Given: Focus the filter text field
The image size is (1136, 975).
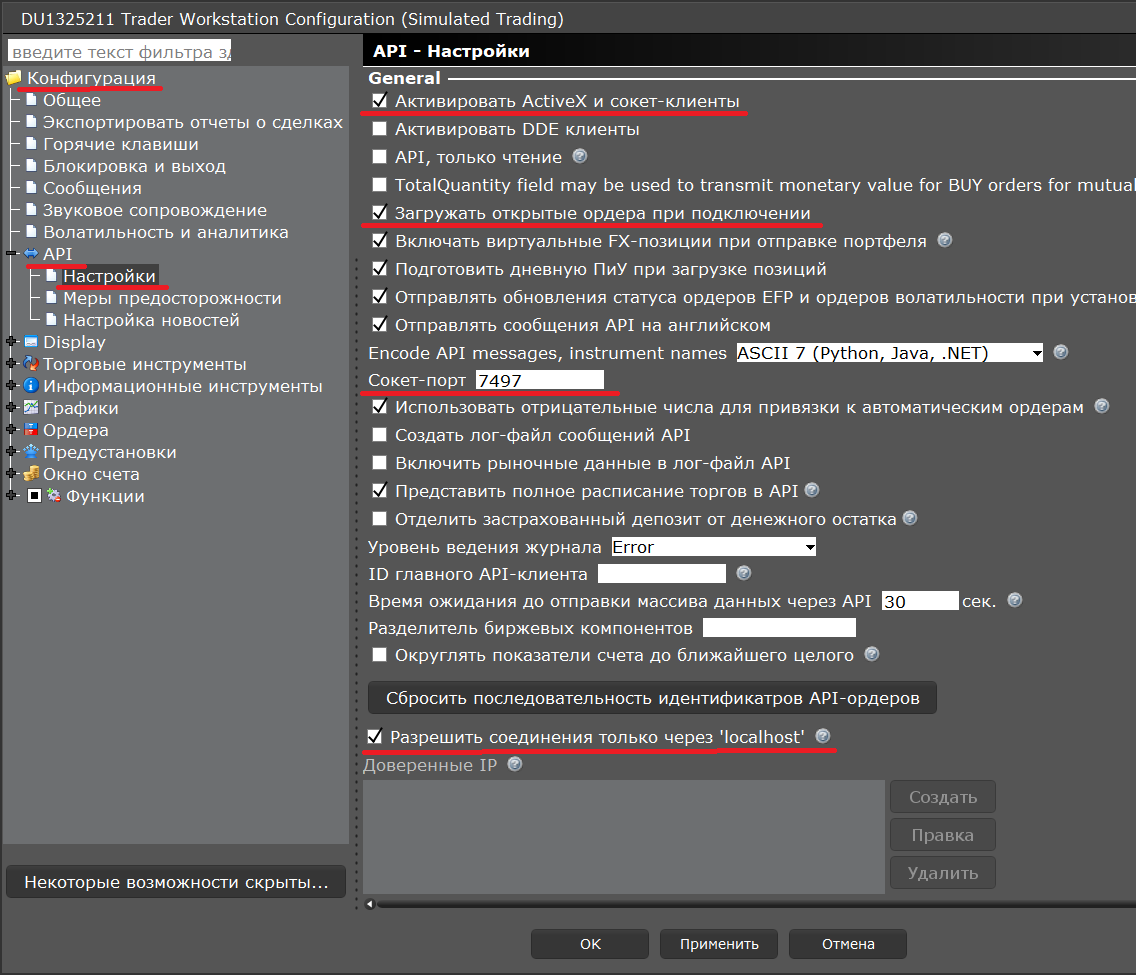Looking at the screenshot, I should [x=120, y=51].
